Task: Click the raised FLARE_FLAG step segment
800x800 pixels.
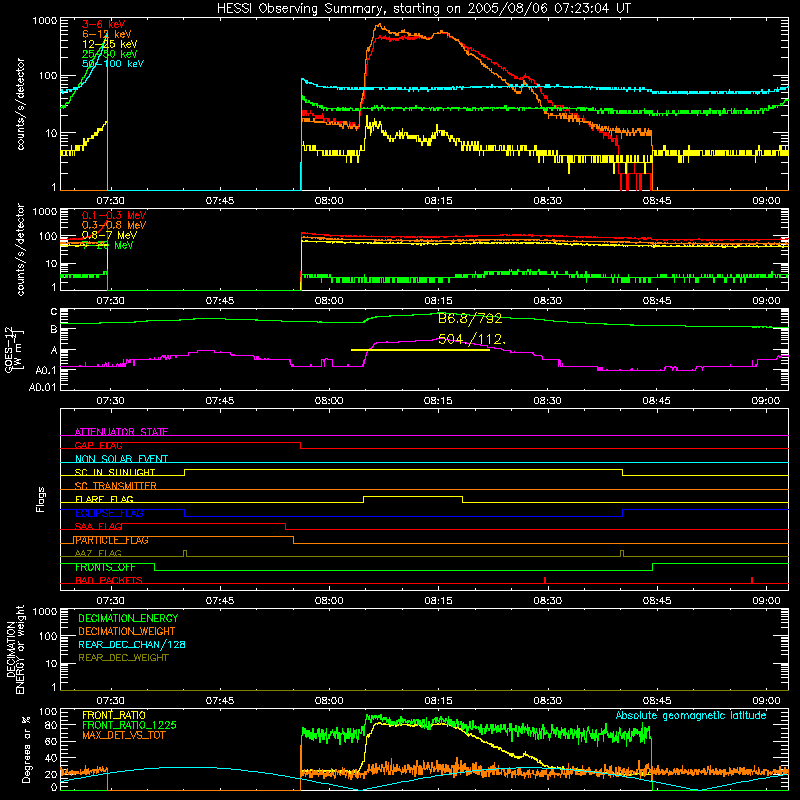Action: tap(413, 496)
